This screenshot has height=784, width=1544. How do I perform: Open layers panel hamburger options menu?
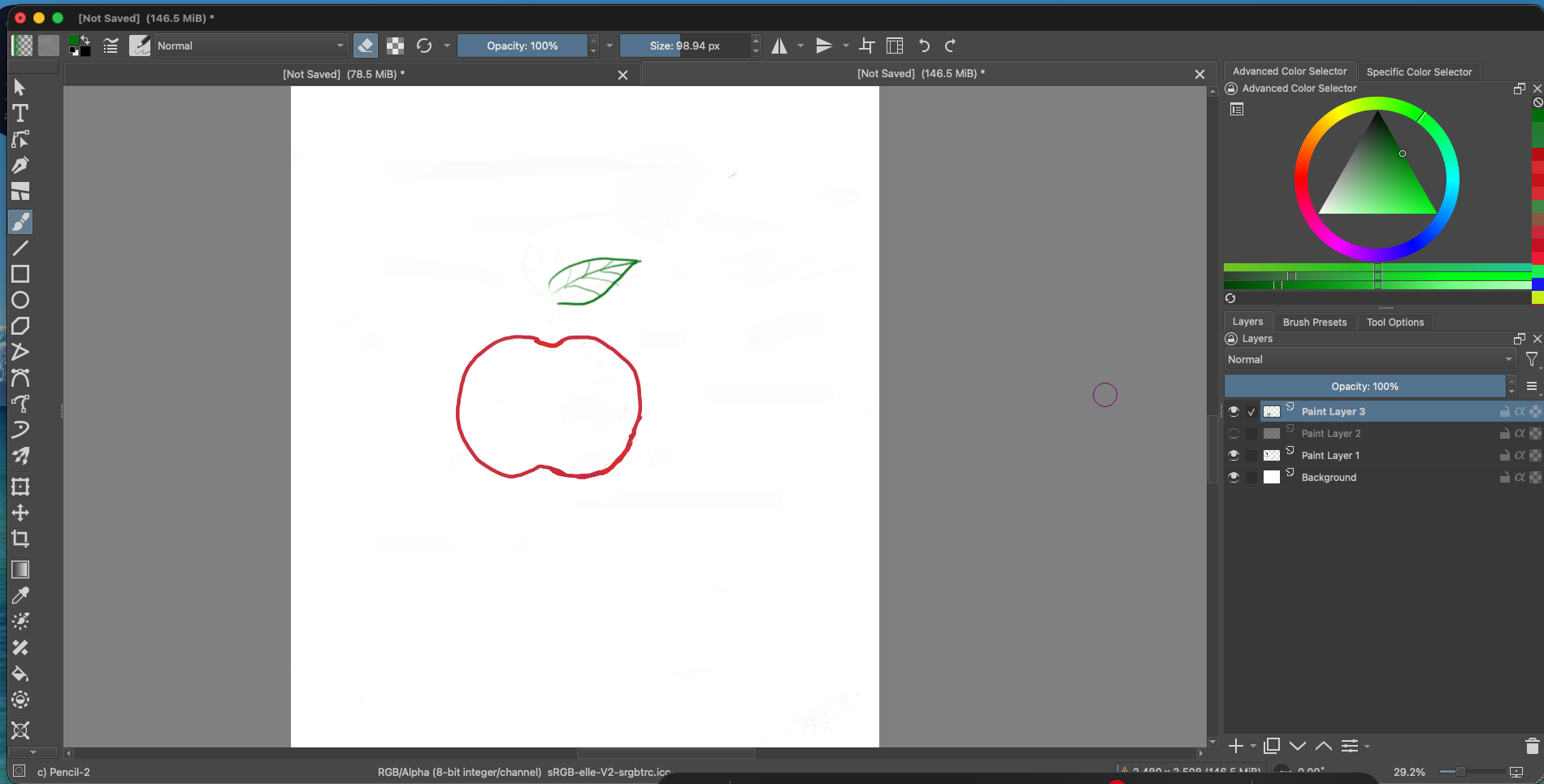click(1532, 386)
